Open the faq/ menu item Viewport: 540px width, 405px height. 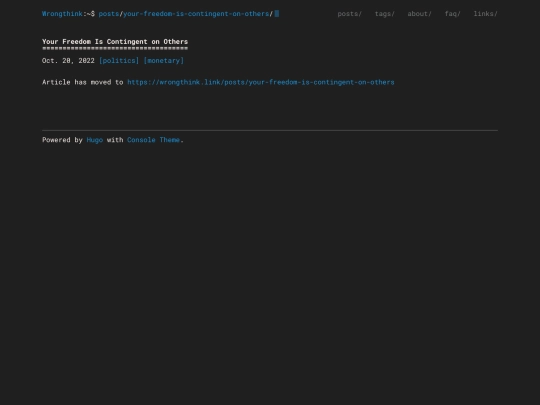453,14
